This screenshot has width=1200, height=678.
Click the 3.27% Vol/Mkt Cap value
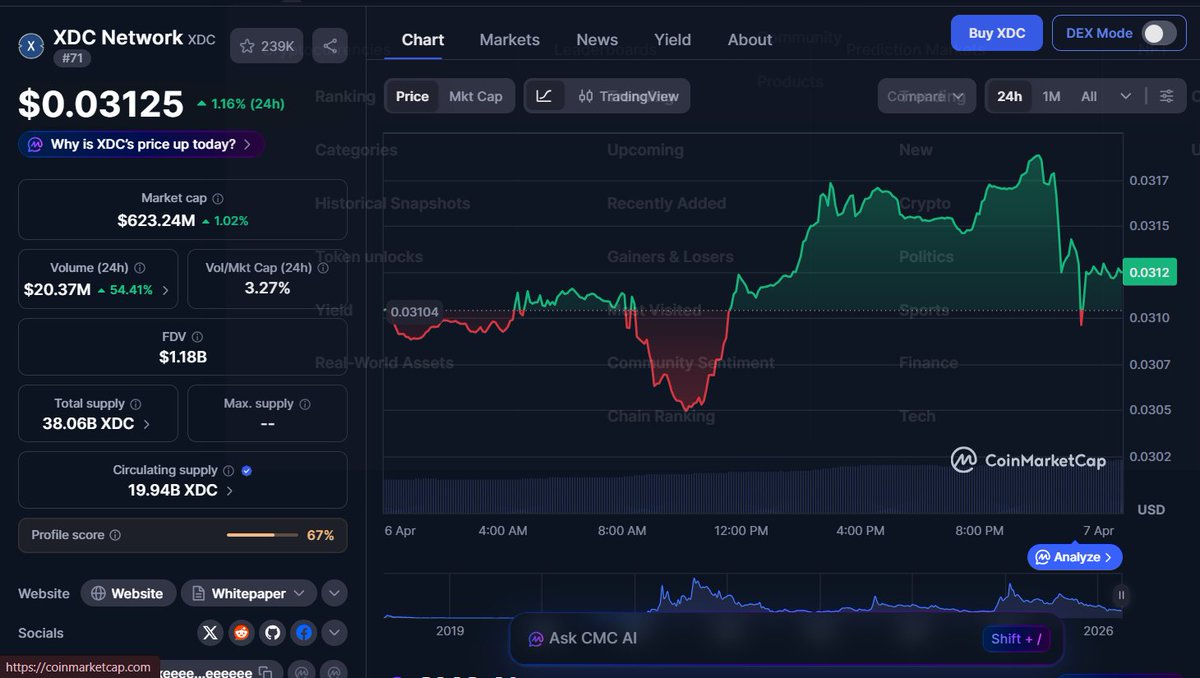point(267,288)
